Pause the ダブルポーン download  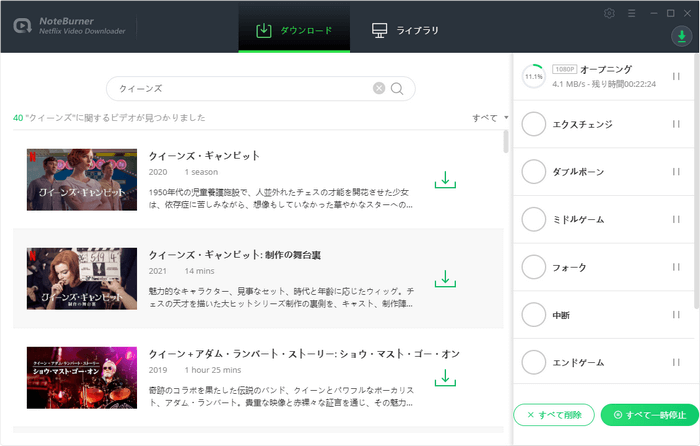tap(676, 171)
